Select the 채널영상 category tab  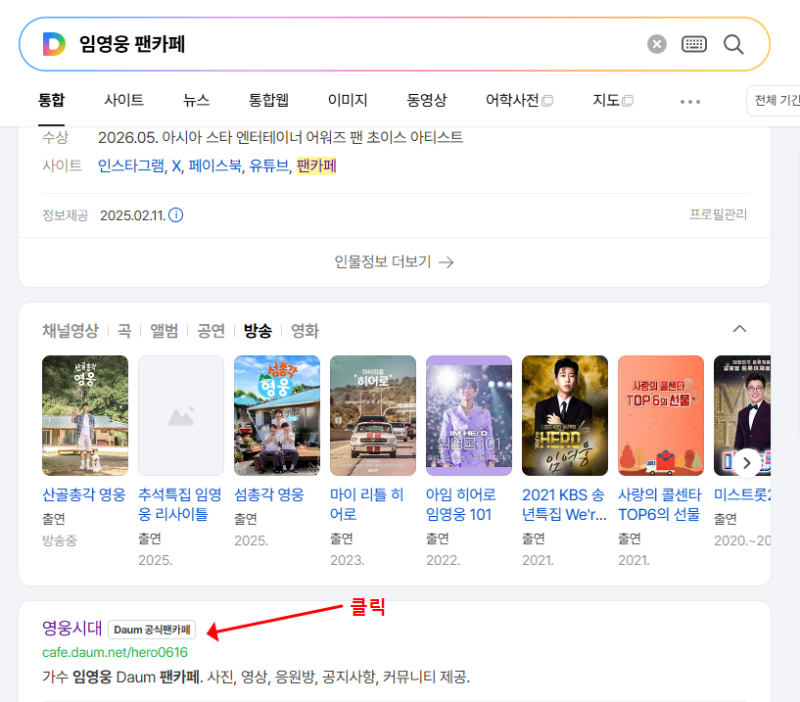coord(70,331)
